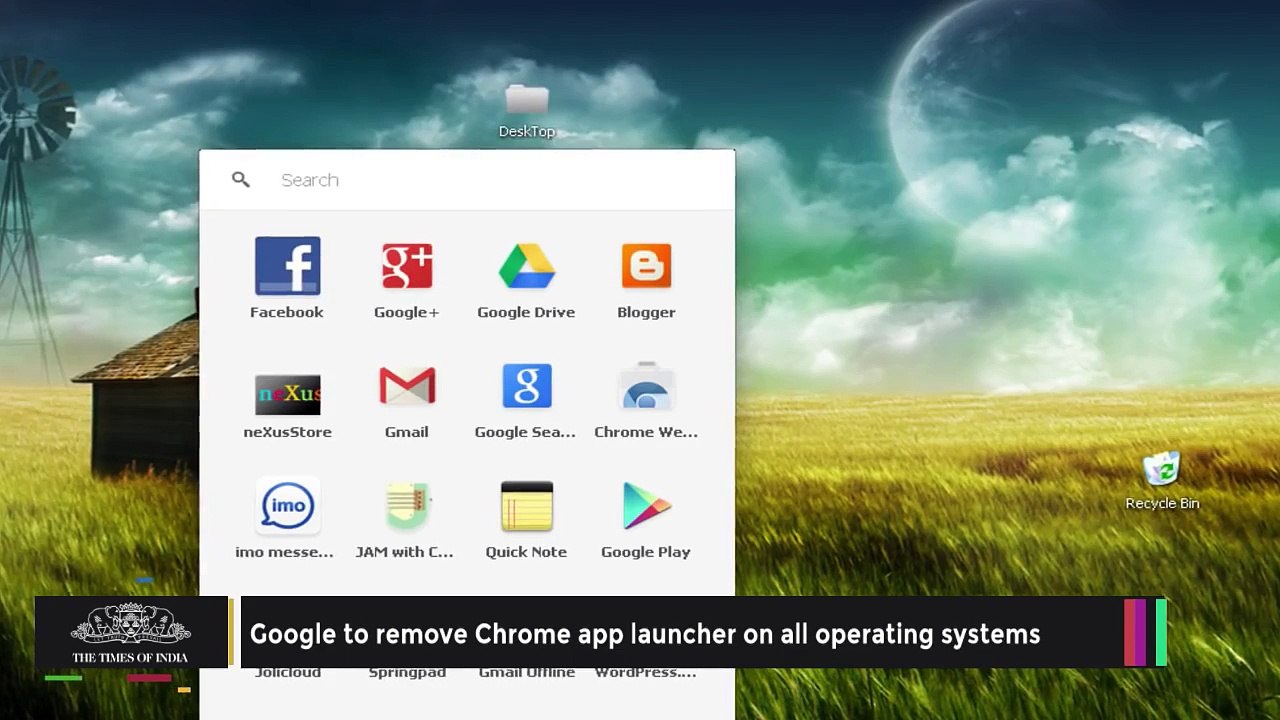Select the Recycle Bin desktop icon
The height and width of the screenshot is (720, 1280).
pos(1162,482)
